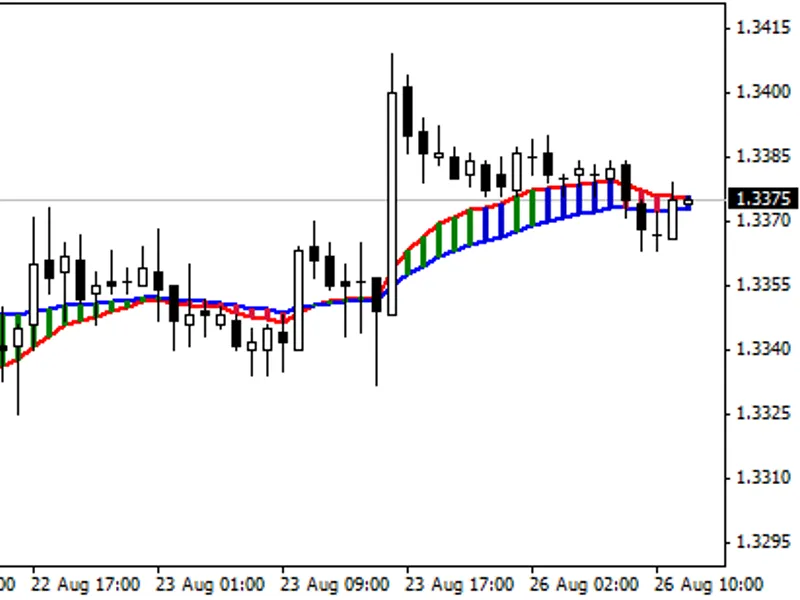Select the last small candle at current price
The height and width of the screenshot is (600, 800).
(688, 202)
